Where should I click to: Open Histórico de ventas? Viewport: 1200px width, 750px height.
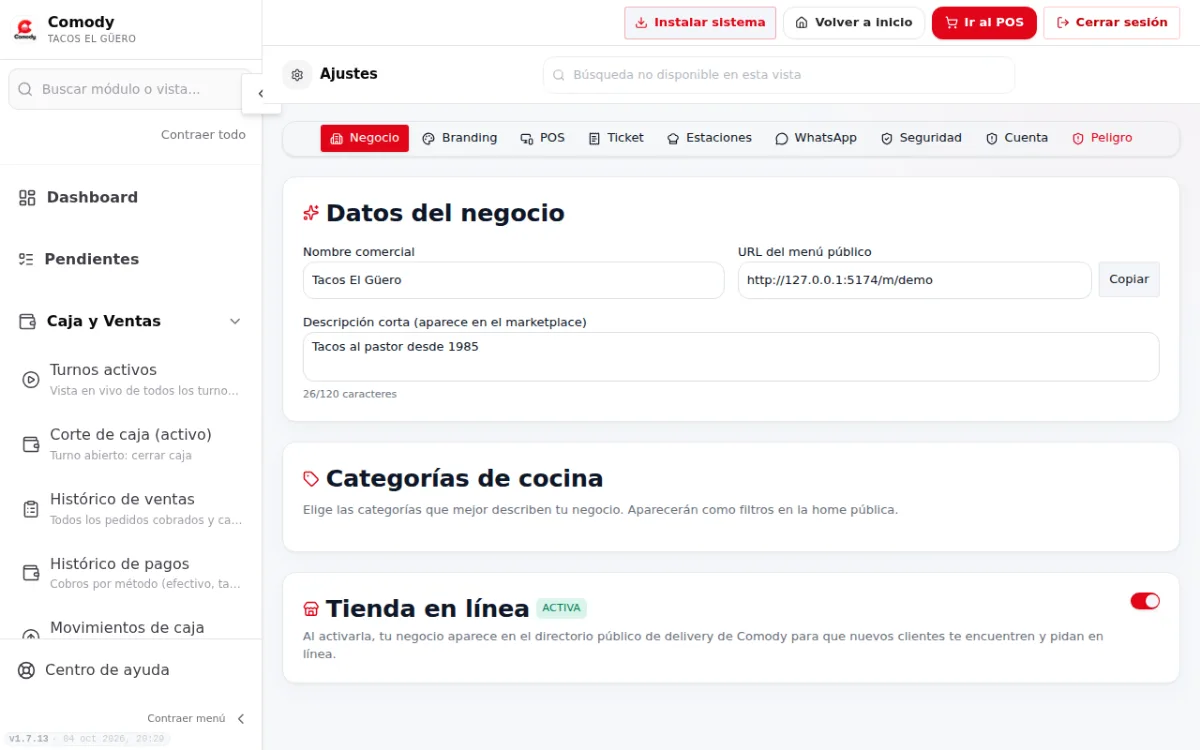[x=131, y=509]
